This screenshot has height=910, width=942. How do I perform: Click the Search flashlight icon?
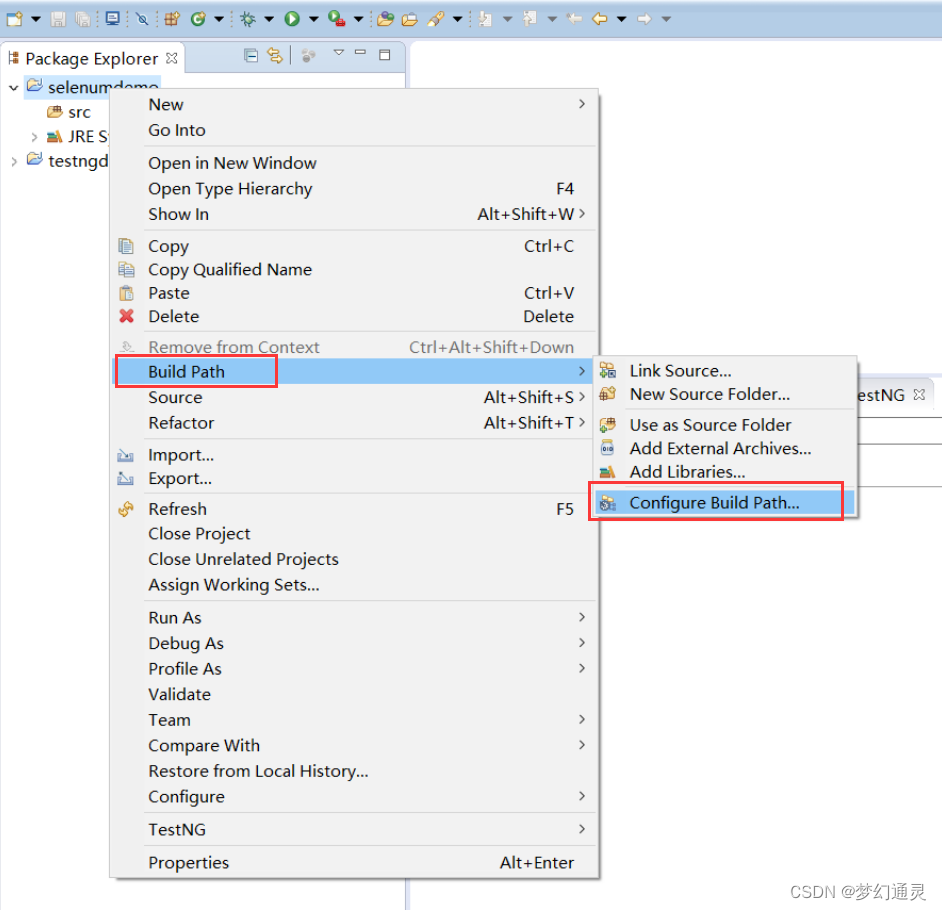(436, 19)
